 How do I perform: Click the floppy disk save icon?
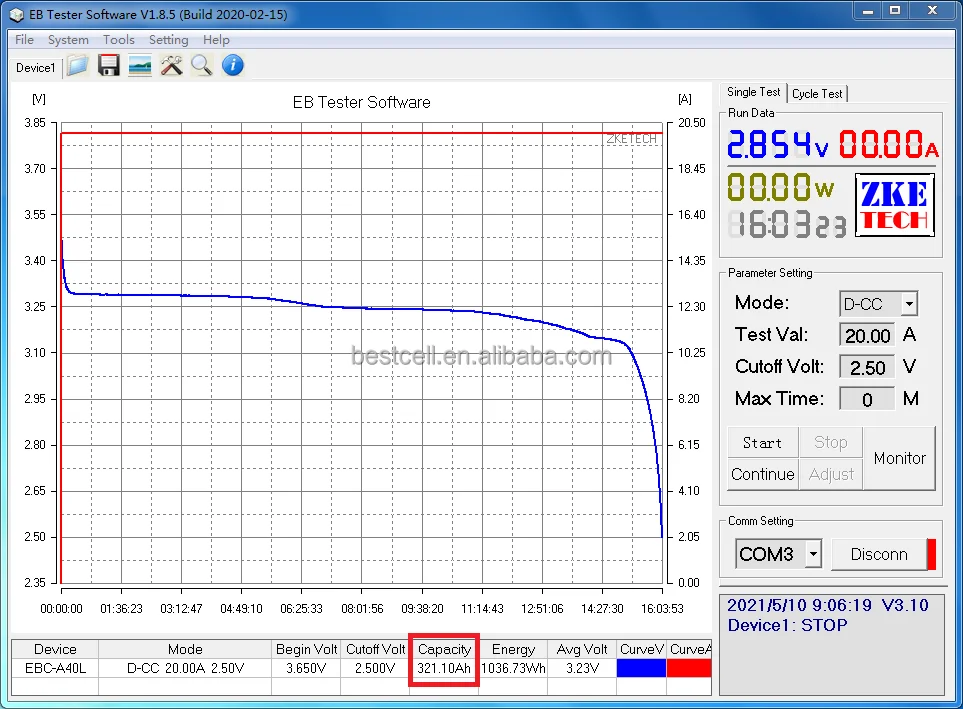pyautogui.click(x=109, y=66)
